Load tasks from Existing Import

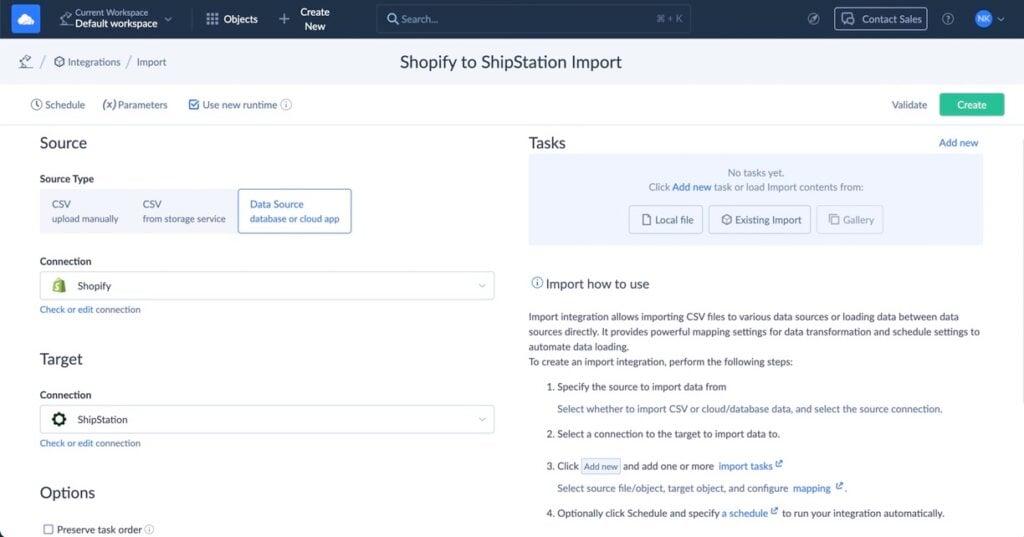click(x=759, y=220)
